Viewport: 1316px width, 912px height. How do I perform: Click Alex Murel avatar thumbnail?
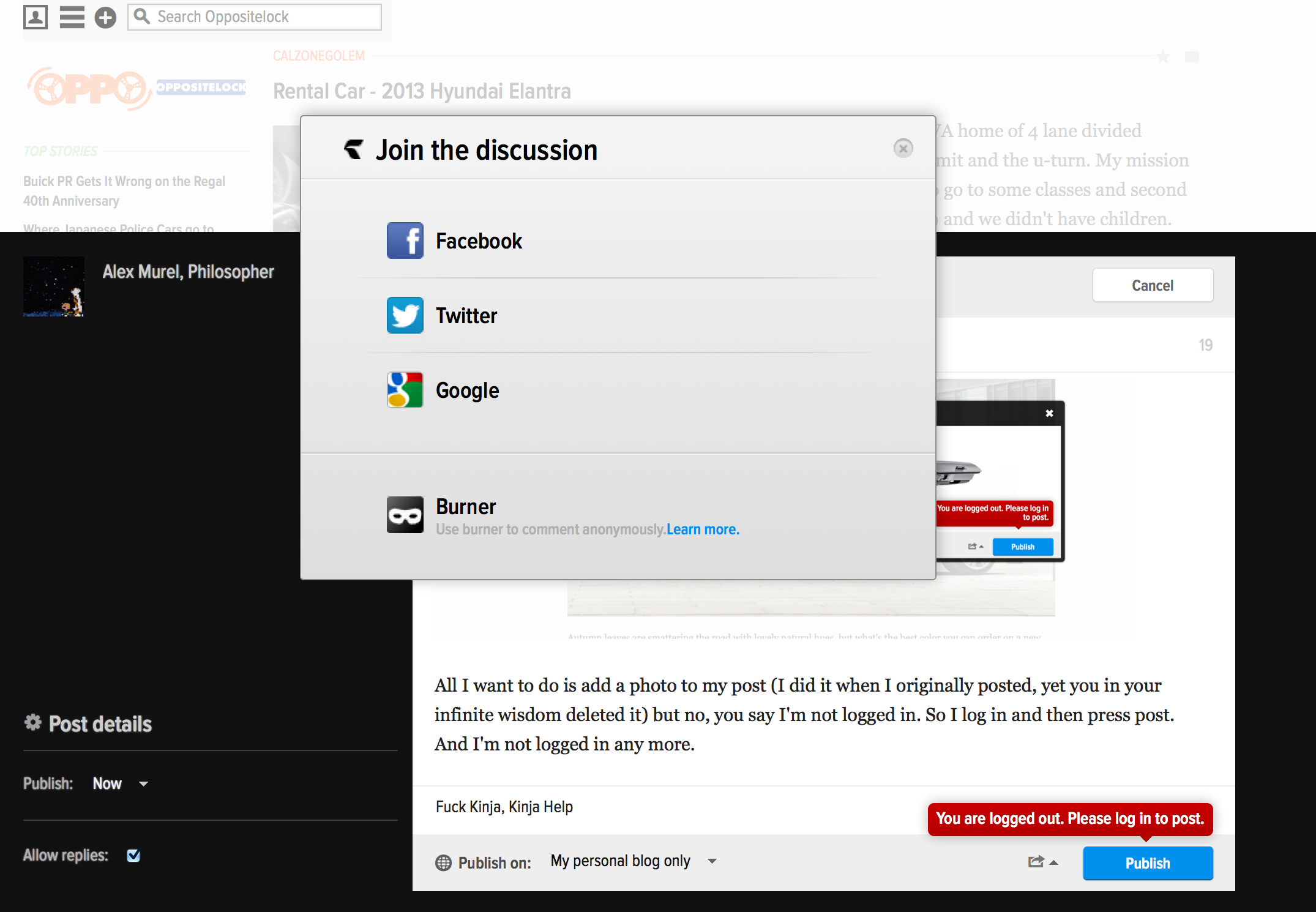(x=54, y=286)
